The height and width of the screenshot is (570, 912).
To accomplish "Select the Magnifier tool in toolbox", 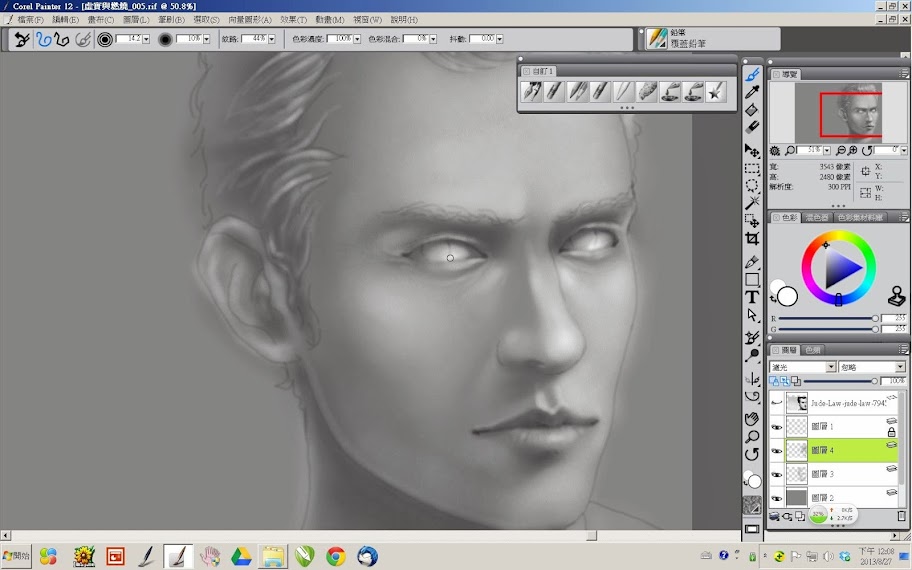I will pos(752,436).
